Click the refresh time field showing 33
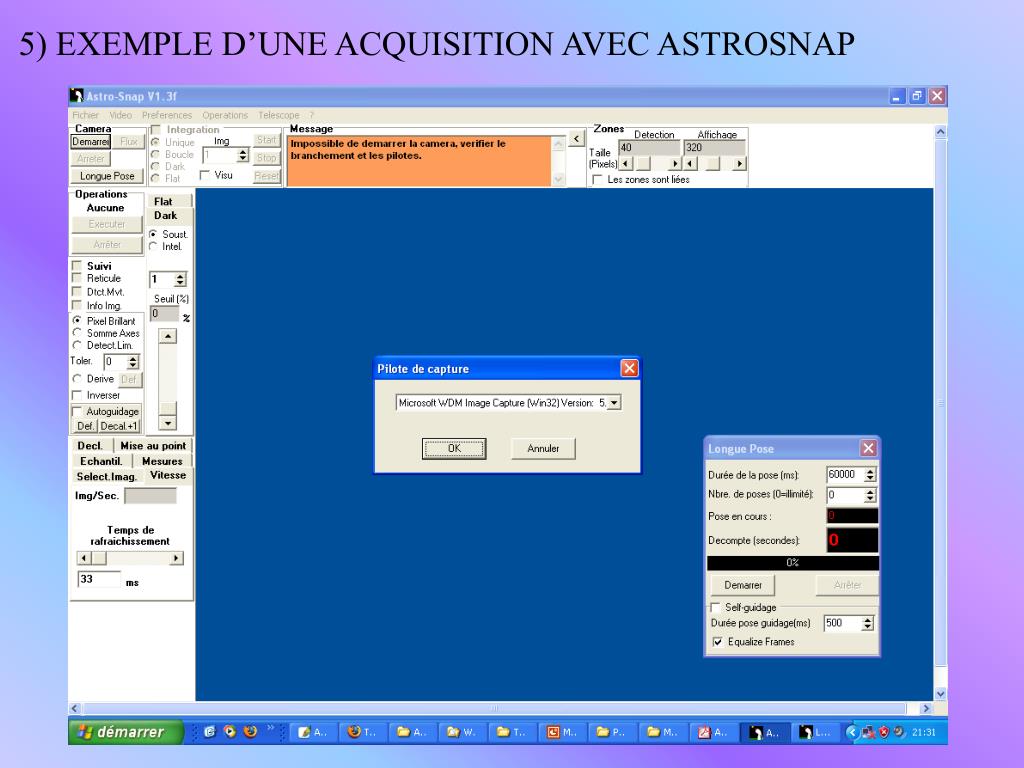The width and height of the screenshot is (1024, 768). pos(99,579)
